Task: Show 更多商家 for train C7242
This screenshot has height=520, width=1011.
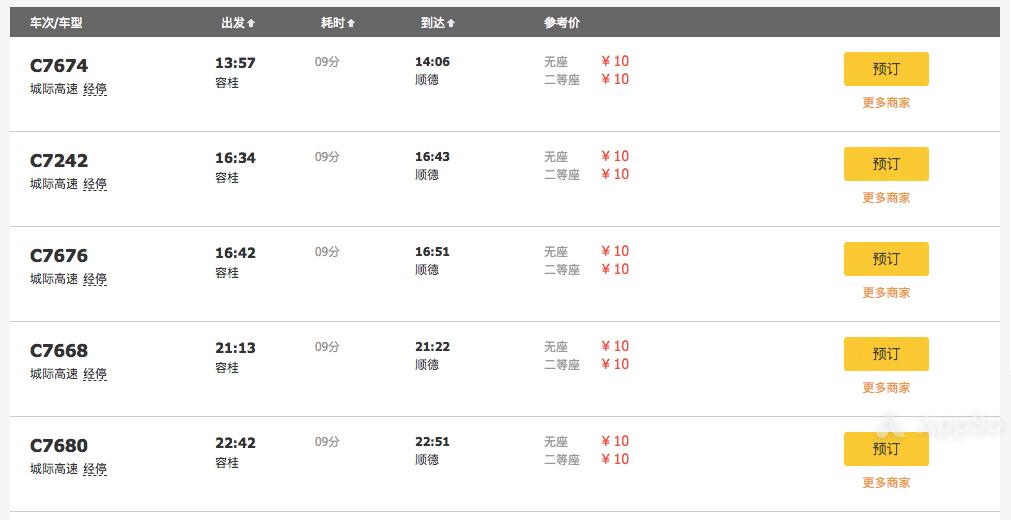Action: pos(886,198)
